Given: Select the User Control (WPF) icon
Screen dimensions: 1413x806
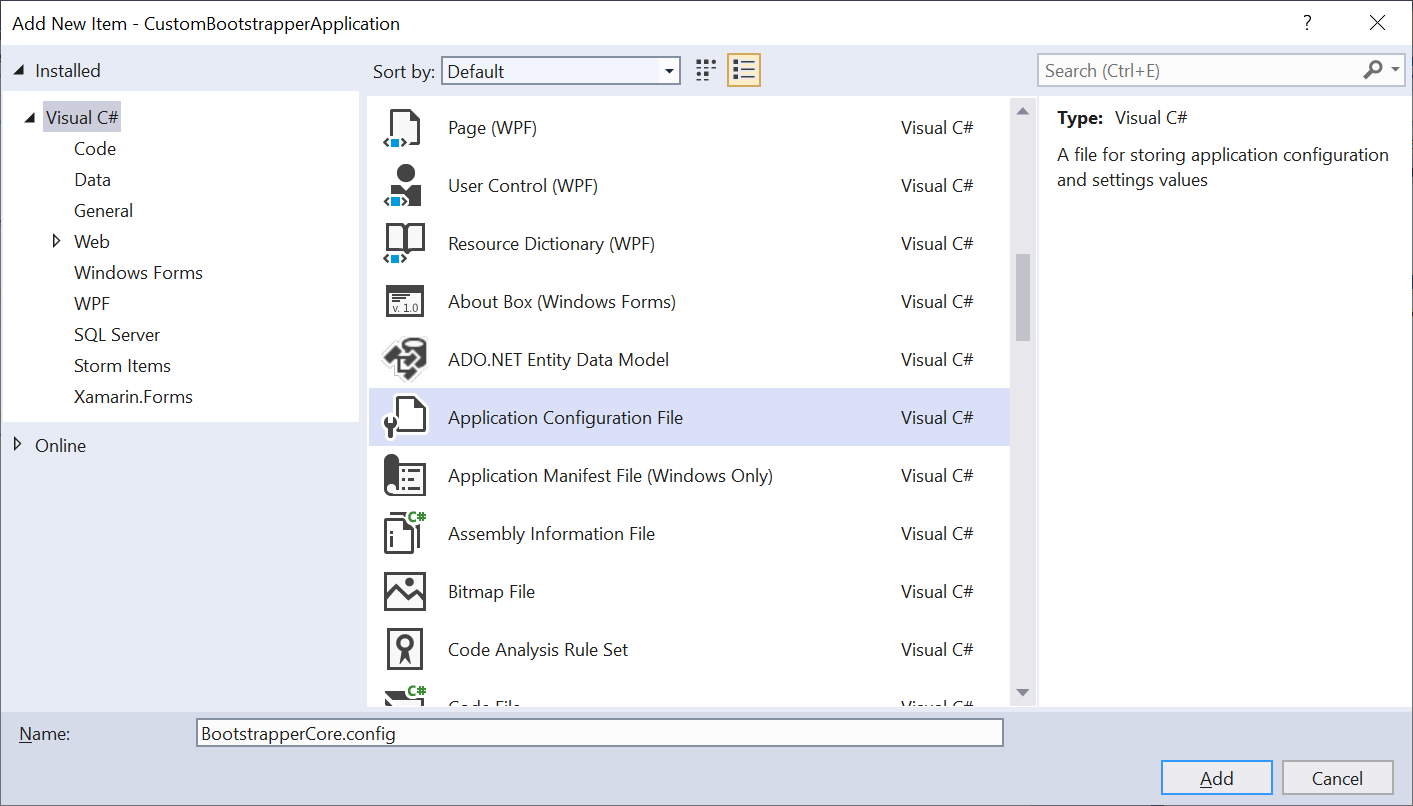Looking at the screenshot, I should tap(404, 186).
